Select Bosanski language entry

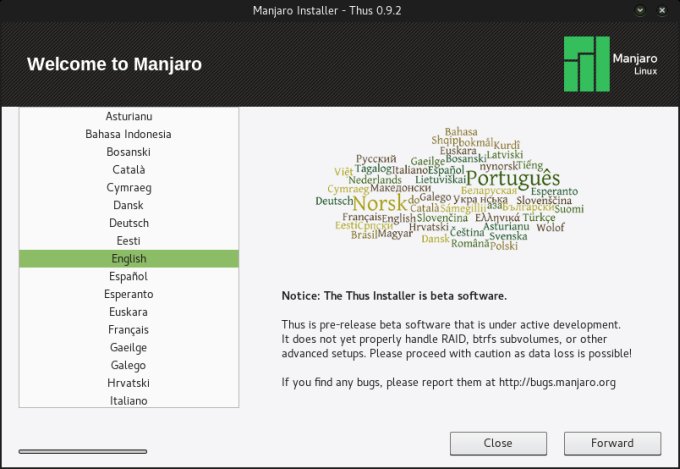click(x=129, y=152)
